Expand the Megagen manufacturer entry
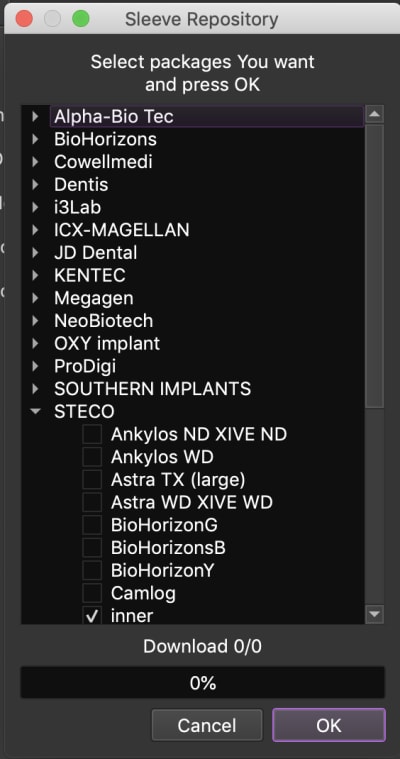Image resolution: width=400 pixels, height=759 pixels. point(35,298)
